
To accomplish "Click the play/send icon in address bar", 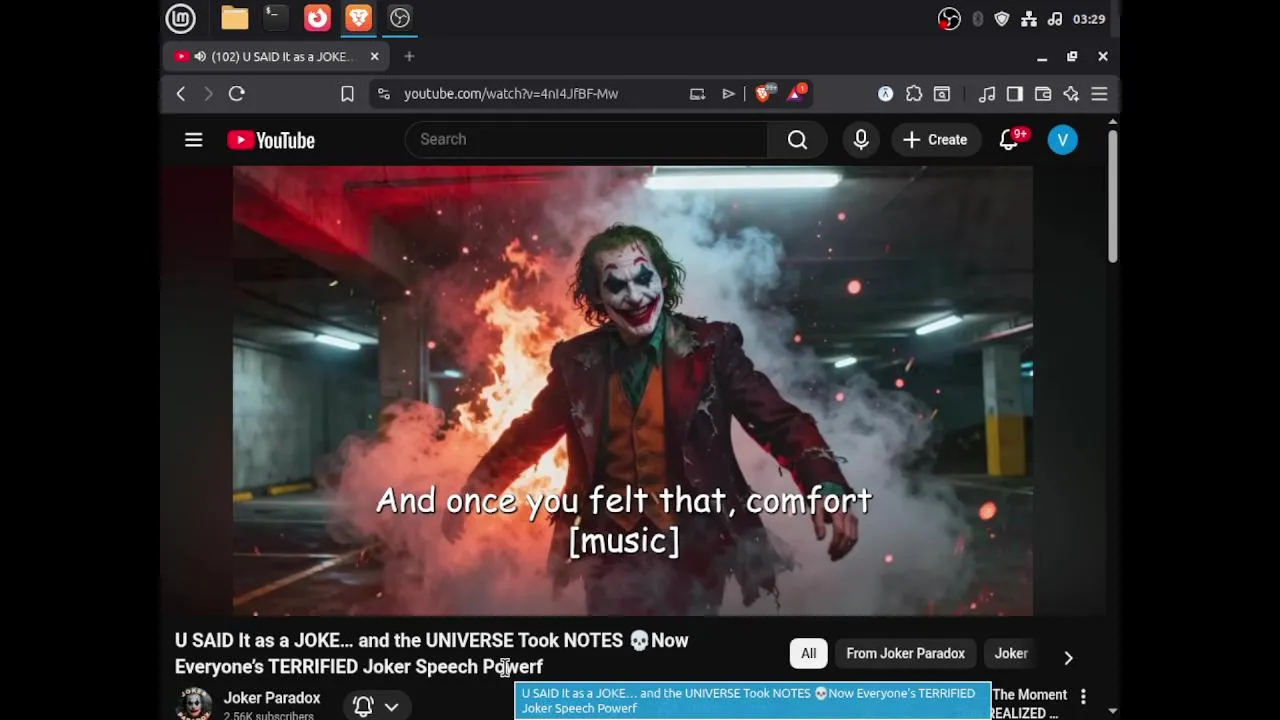I will 729,94.
